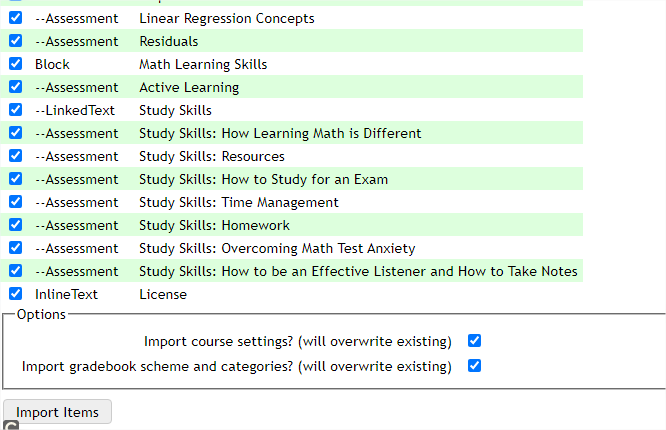Uncheck the Linear Regression Concepts assessment
Viewport: 666px width, 430px height.
coord(15,18)
